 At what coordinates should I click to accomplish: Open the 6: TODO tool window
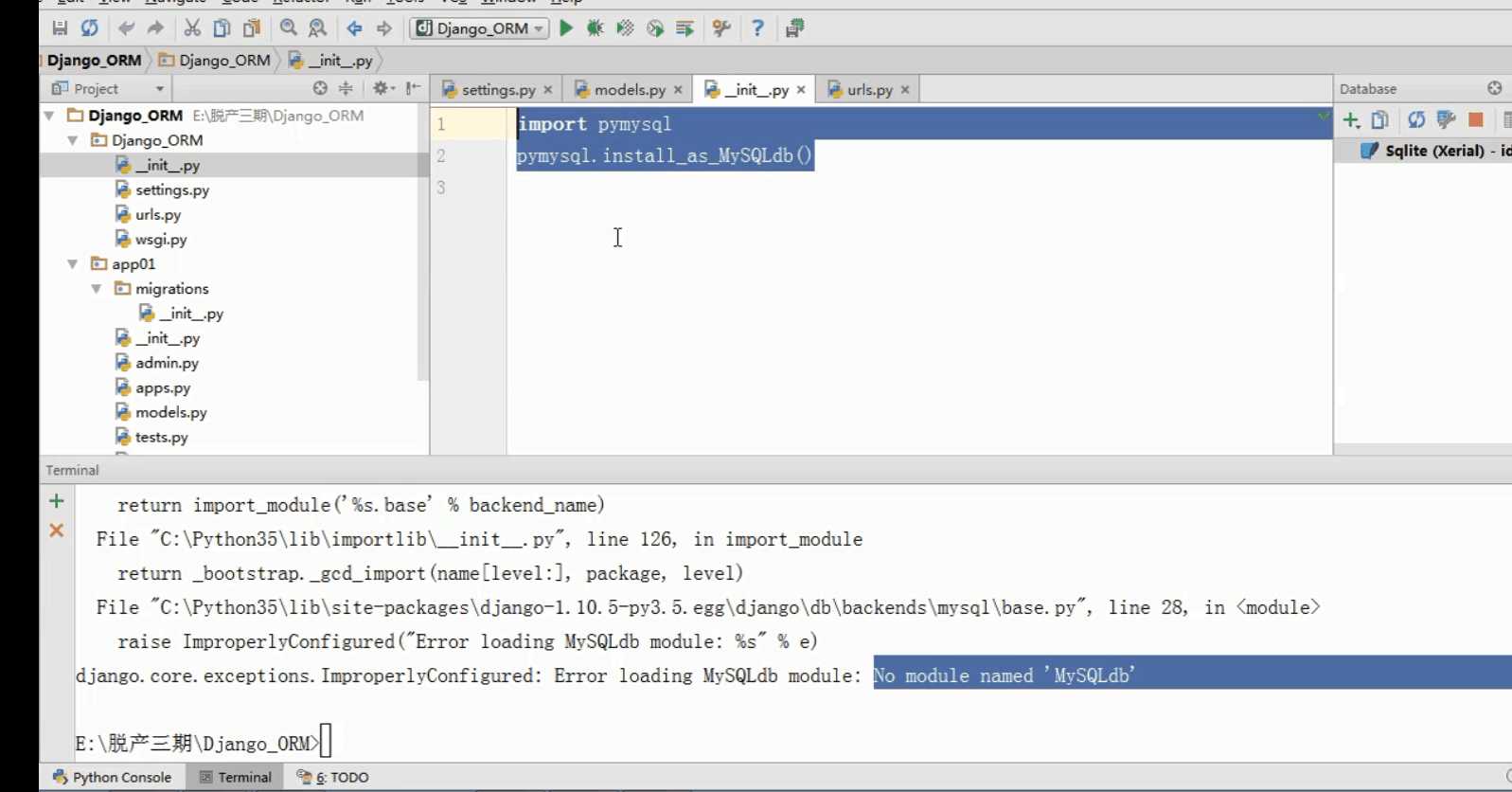pyautogui.click(x=333, y=777)
